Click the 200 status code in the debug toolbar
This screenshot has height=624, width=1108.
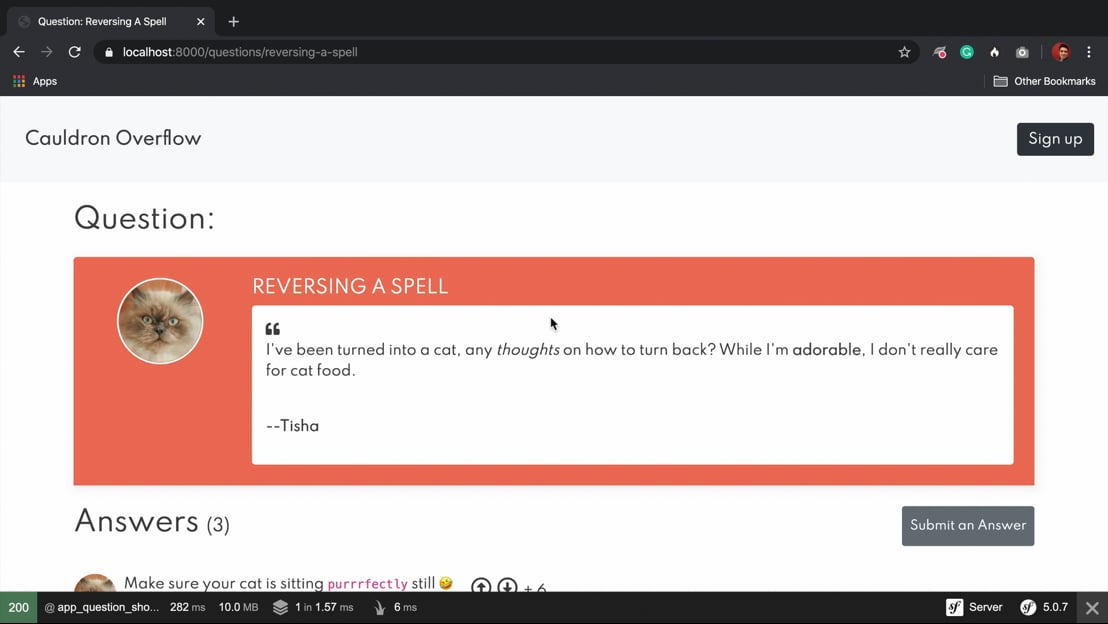point(18,608)
